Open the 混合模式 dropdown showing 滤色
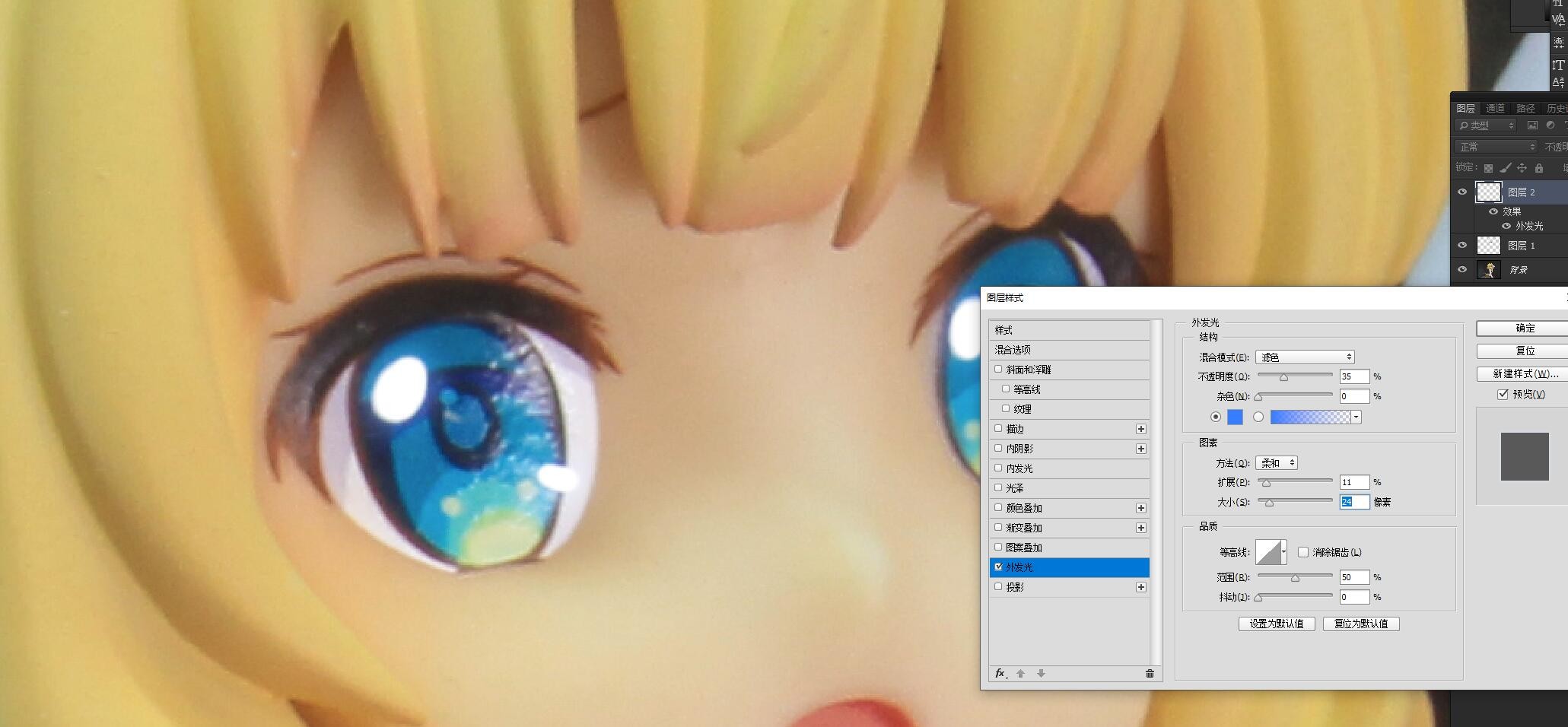 point(1305,357)
